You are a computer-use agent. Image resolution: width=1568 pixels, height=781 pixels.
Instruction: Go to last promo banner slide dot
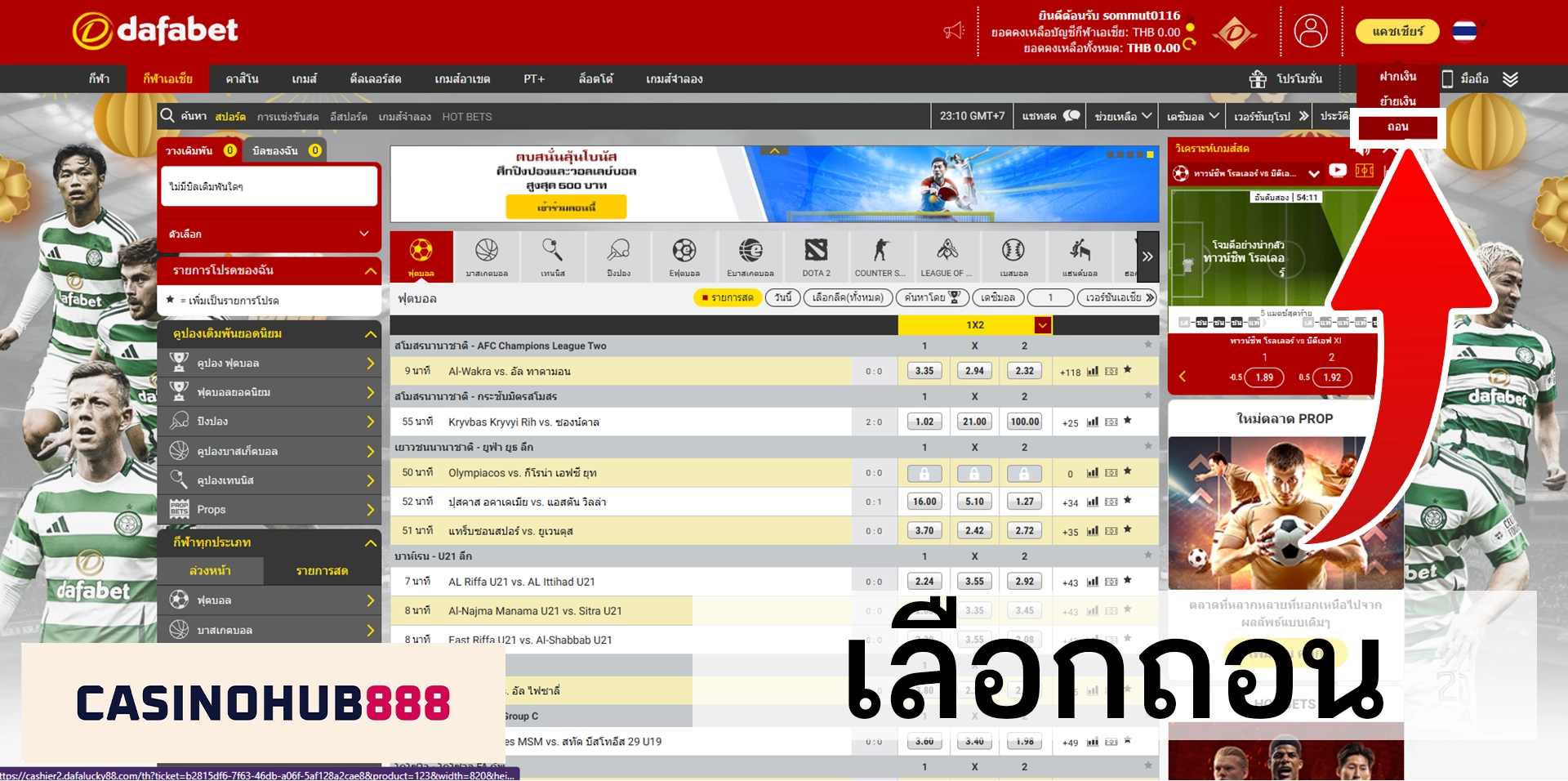(x=1150, y=154)
